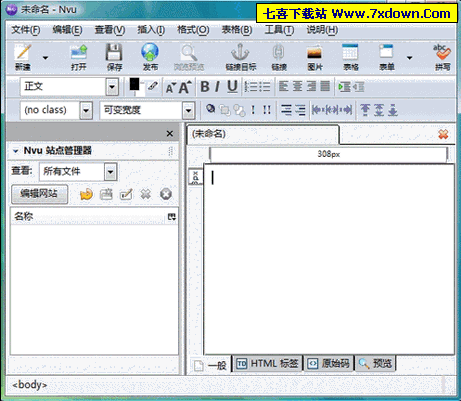The width and height of the screenshot is (461, 401).
Task: Align text left
Action: click(x=284, y=86)
